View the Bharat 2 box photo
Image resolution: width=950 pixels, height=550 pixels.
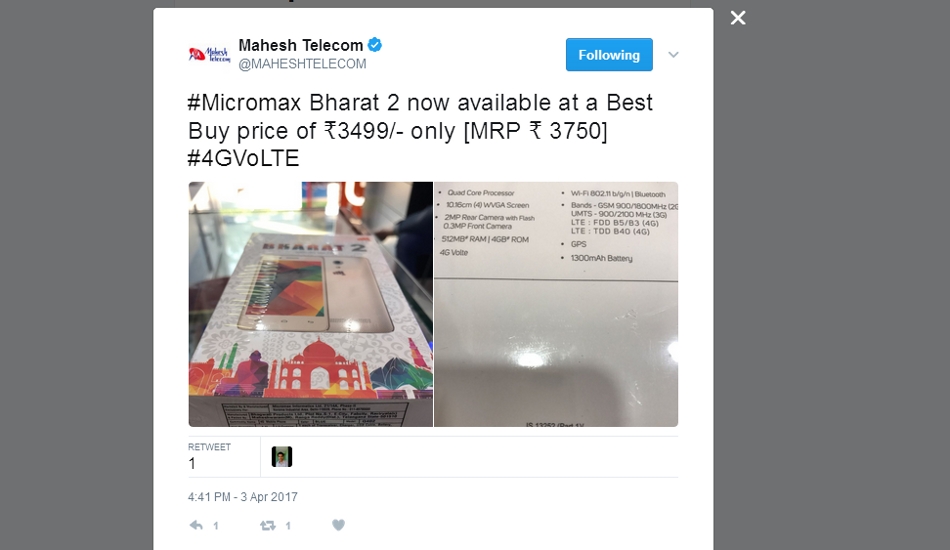coord(311,304)
